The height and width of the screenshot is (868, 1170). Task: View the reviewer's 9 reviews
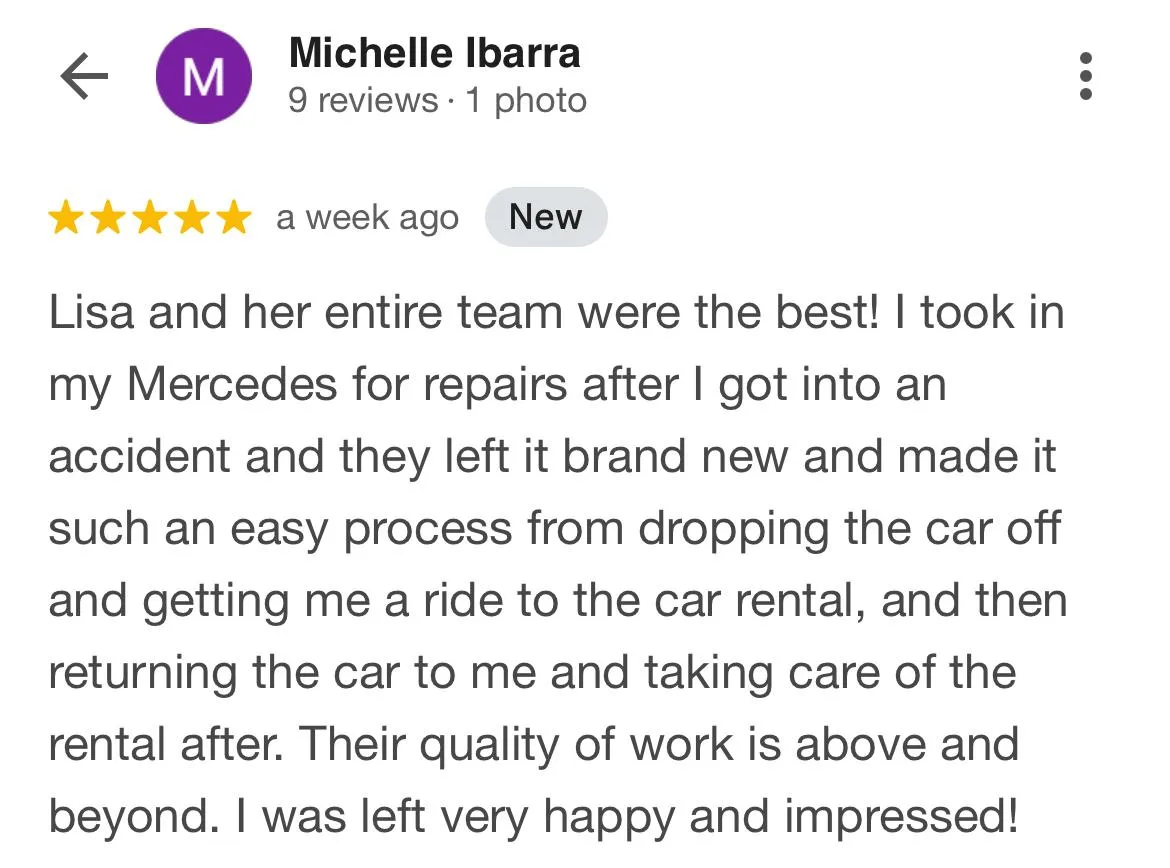(363, 101)
